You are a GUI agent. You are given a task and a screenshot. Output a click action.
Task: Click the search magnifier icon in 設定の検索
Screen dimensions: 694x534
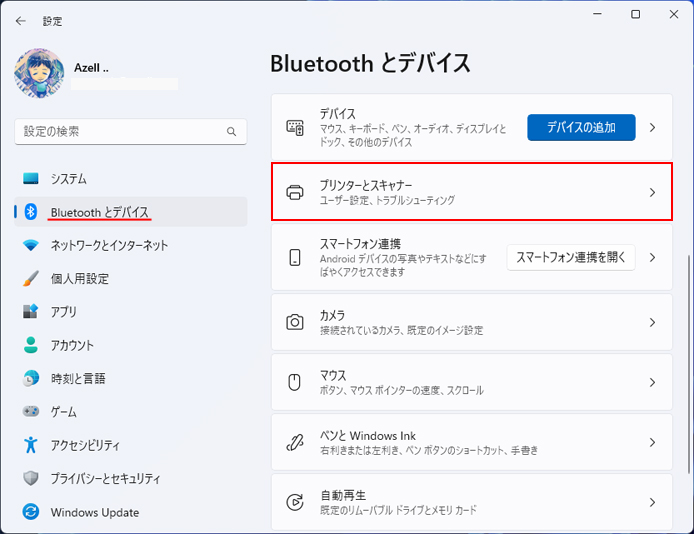231,131
